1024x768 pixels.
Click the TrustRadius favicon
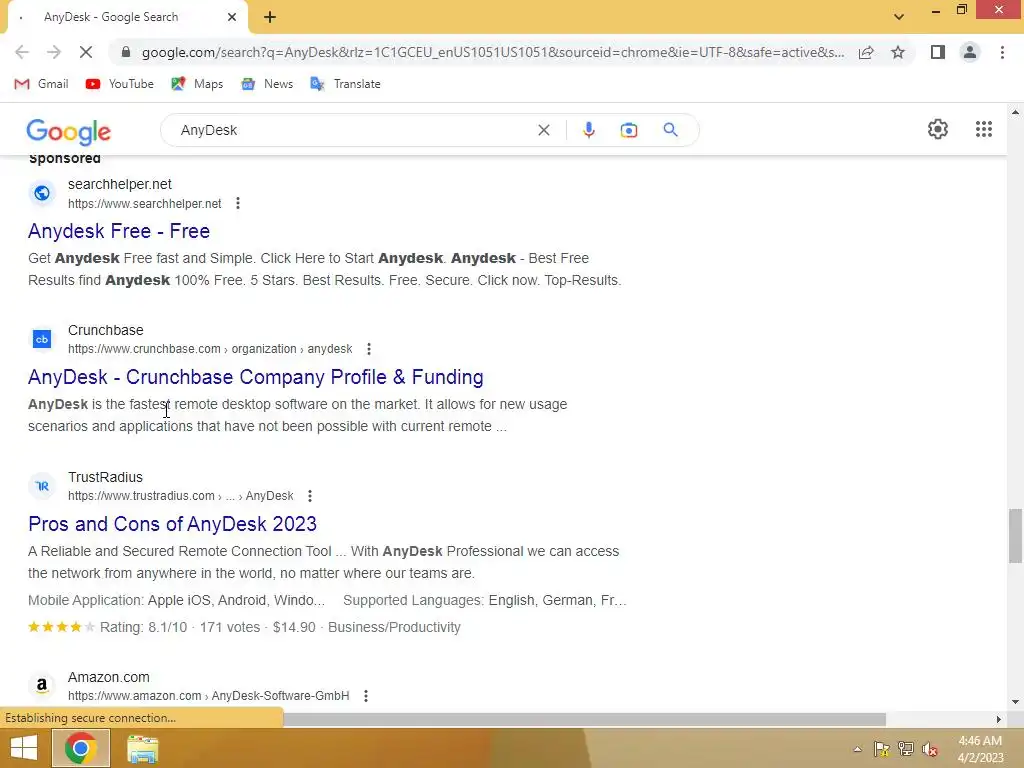coord(42,486)
